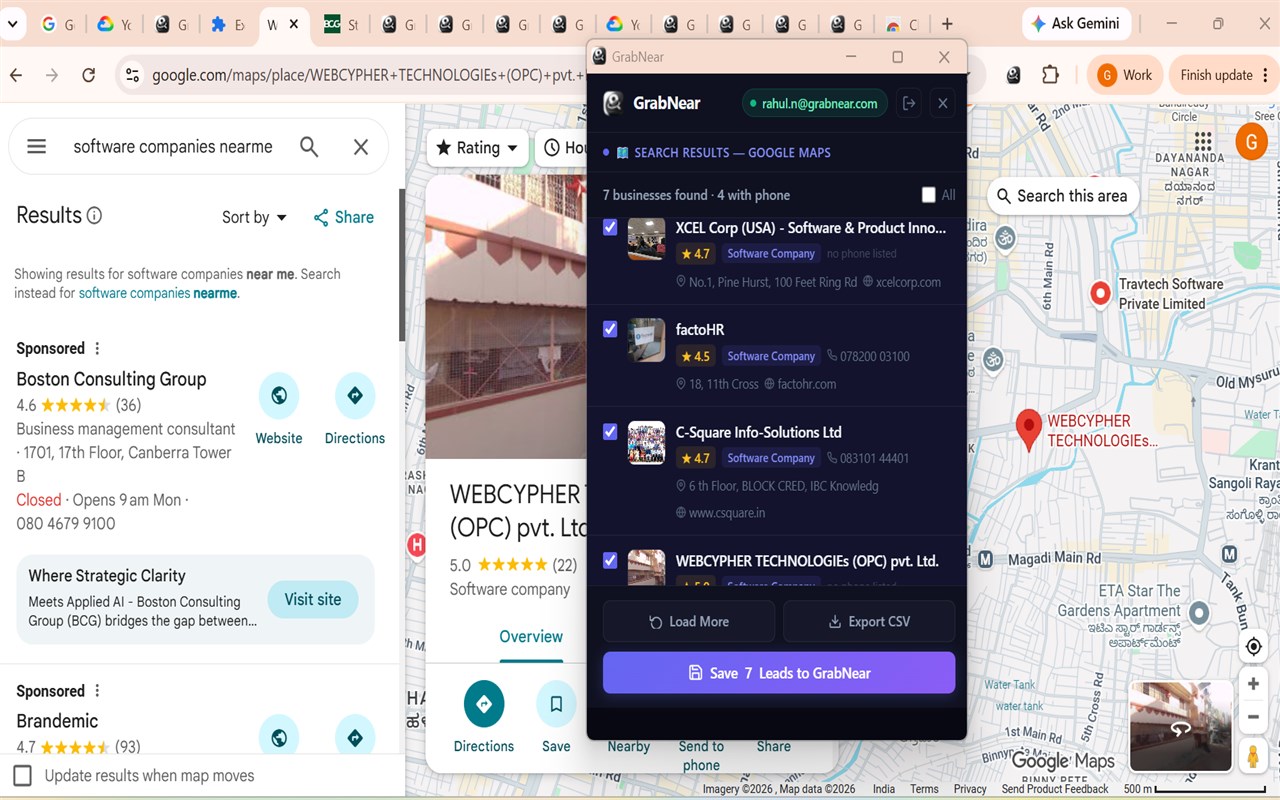Reload the browser page
Viewport: 1280px width, 800px height.
point(89,75)
